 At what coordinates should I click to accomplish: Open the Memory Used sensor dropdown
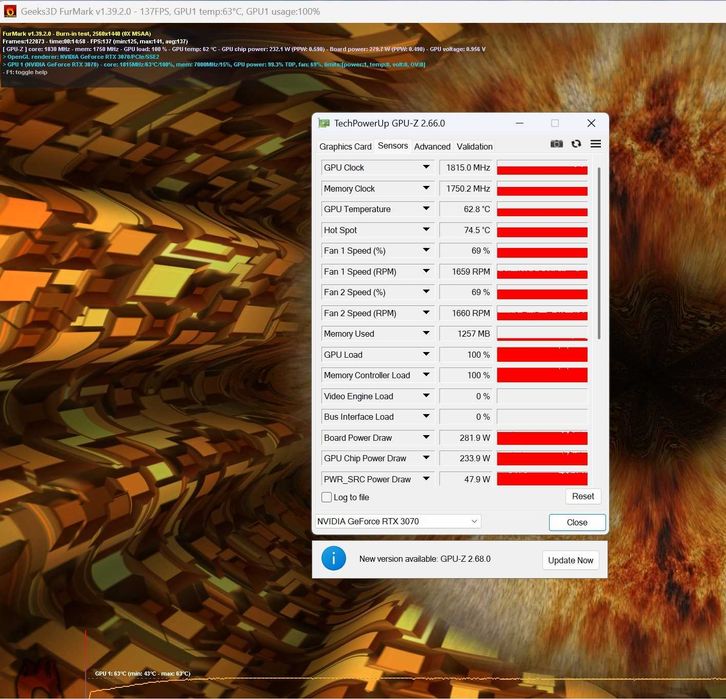click(426, 333)
